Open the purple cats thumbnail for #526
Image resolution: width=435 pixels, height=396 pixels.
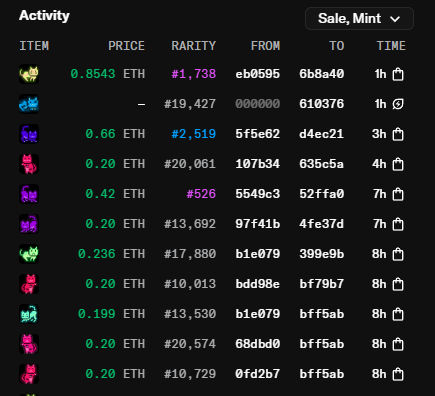29,194
